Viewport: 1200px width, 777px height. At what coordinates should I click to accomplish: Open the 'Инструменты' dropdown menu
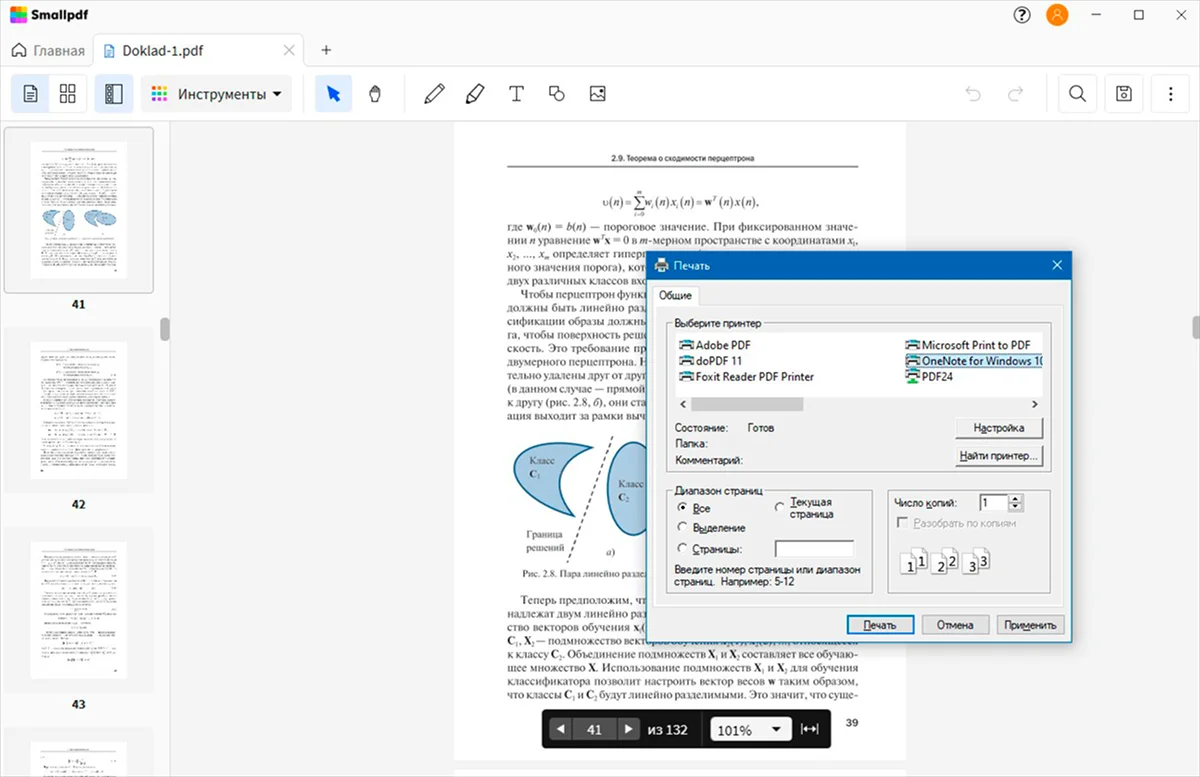coord(216,94)
